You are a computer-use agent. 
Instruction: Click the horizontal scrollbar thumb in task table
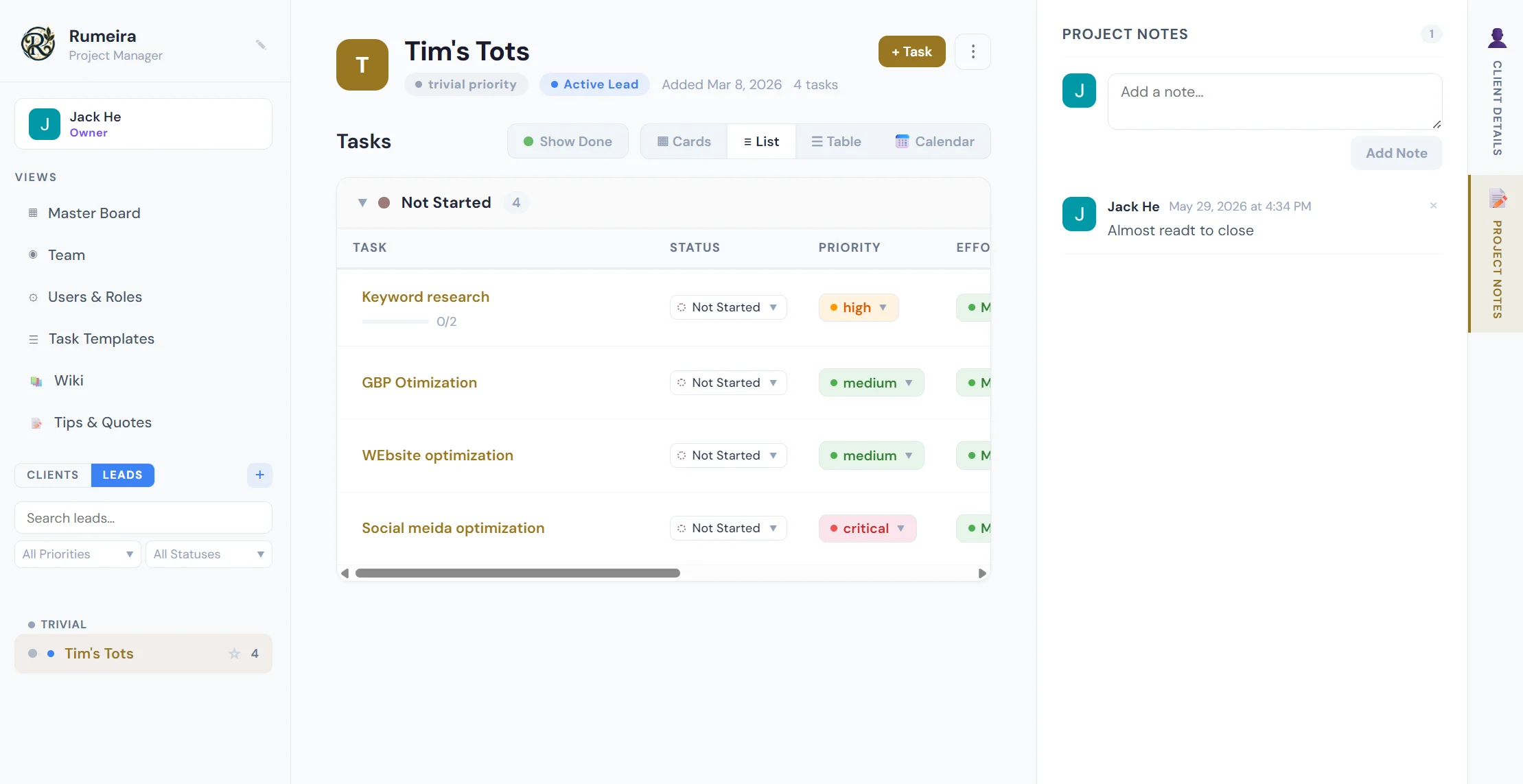point(518,573)
